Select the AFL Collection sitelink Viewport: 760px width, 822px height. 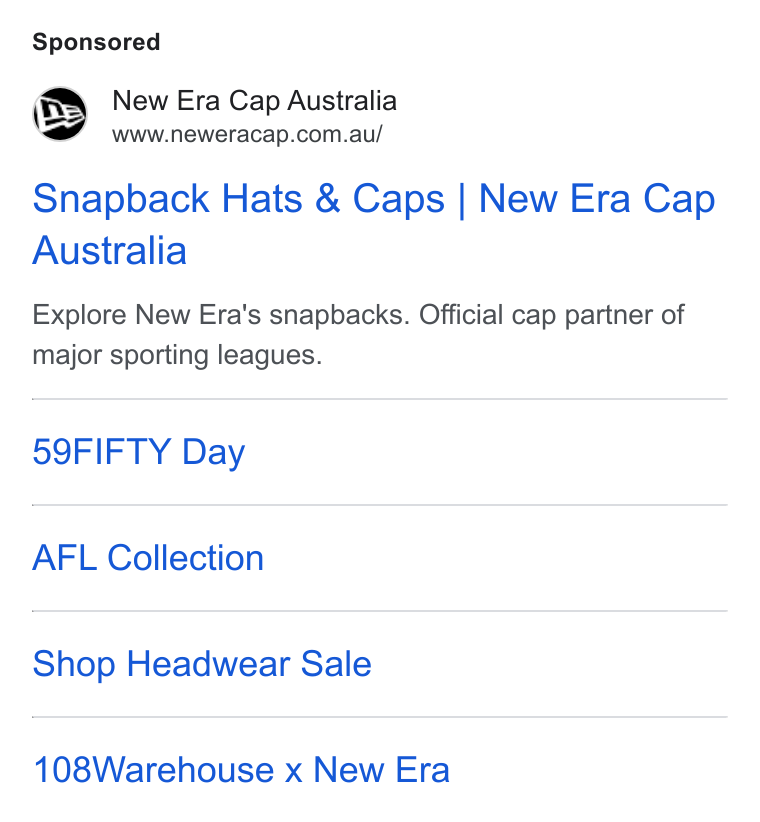pyautogui.click(x=148, y=558)
